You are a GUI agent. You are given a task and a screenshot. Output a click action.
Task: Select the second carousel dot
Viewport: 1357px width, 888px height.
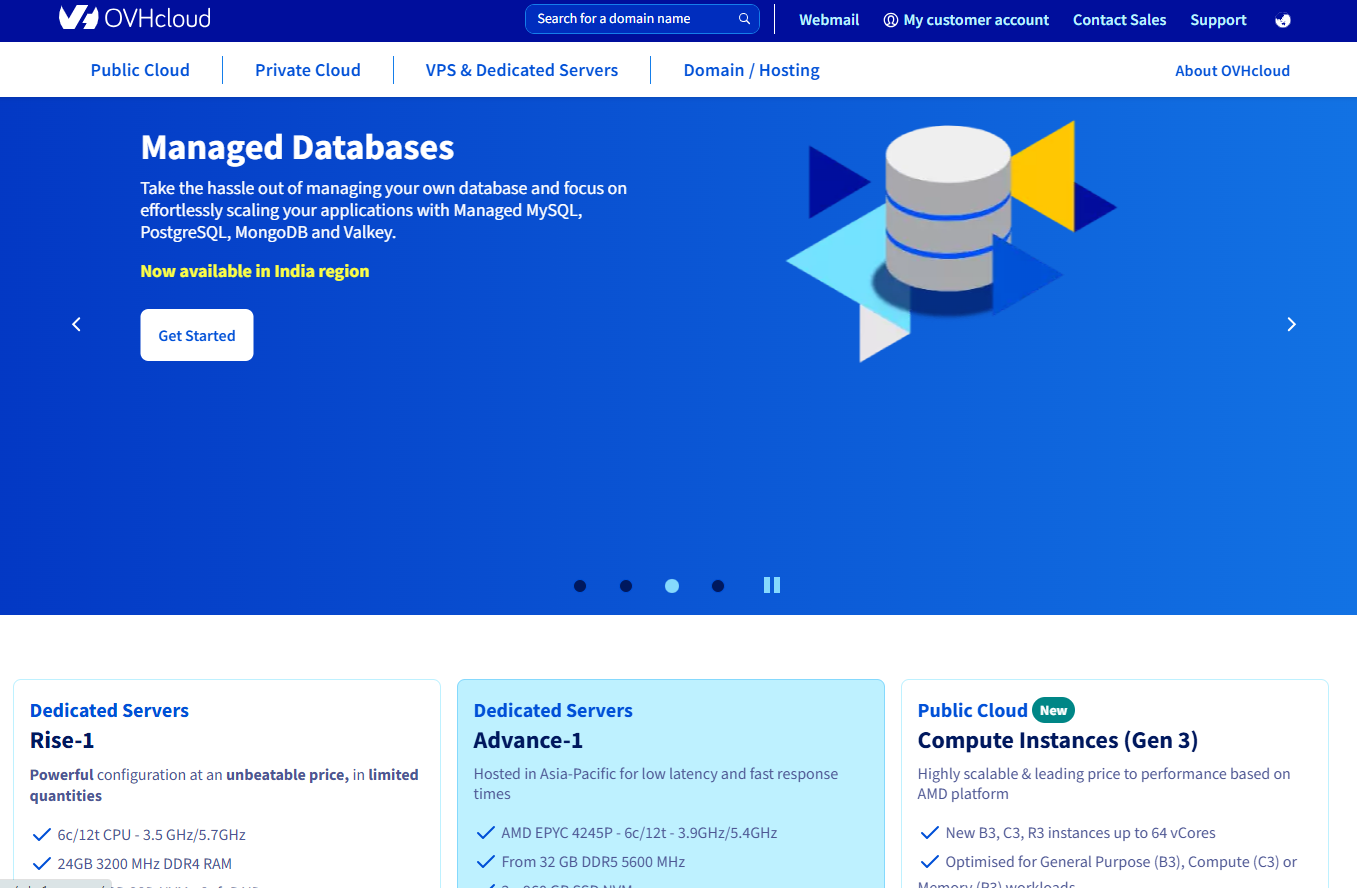(626, 586)
